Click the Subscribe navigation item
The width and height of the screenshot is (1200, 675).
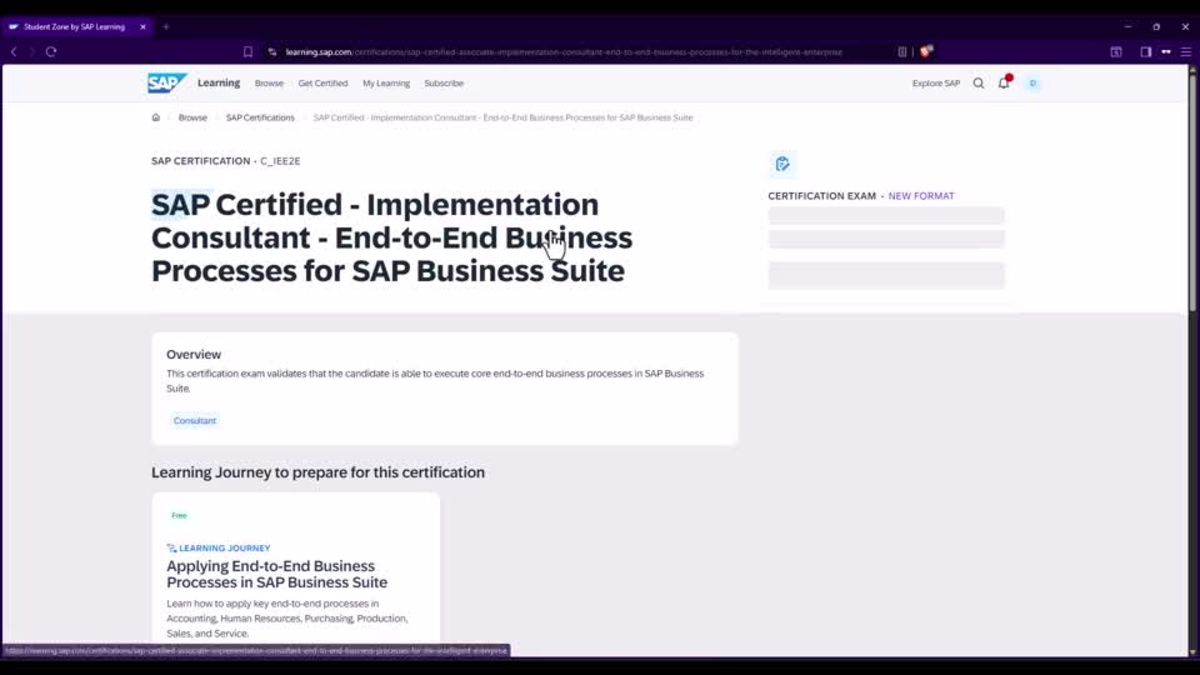(444, 84)
